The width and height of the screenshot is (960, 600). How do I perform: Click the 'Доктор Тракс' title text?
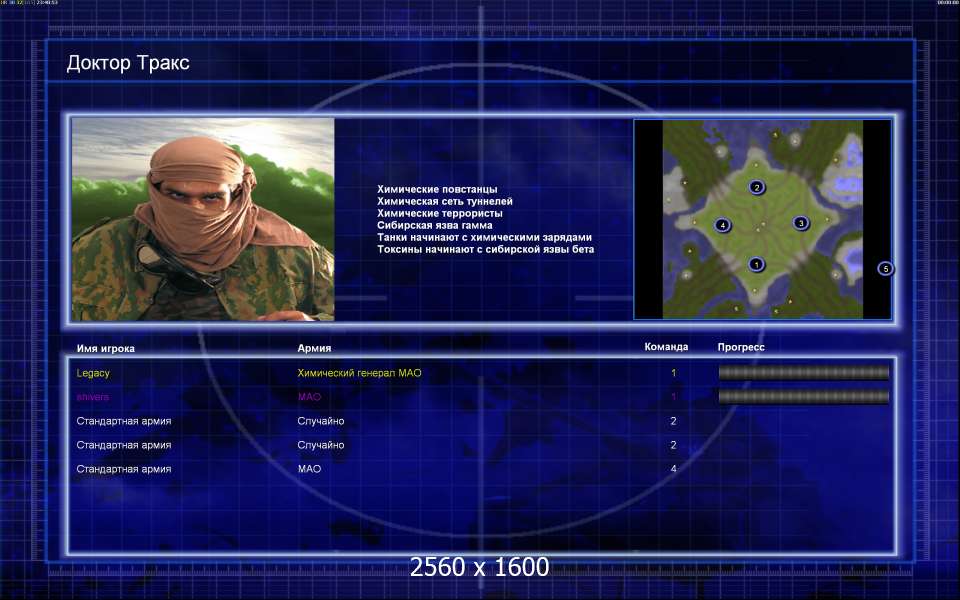coord(128,62)
